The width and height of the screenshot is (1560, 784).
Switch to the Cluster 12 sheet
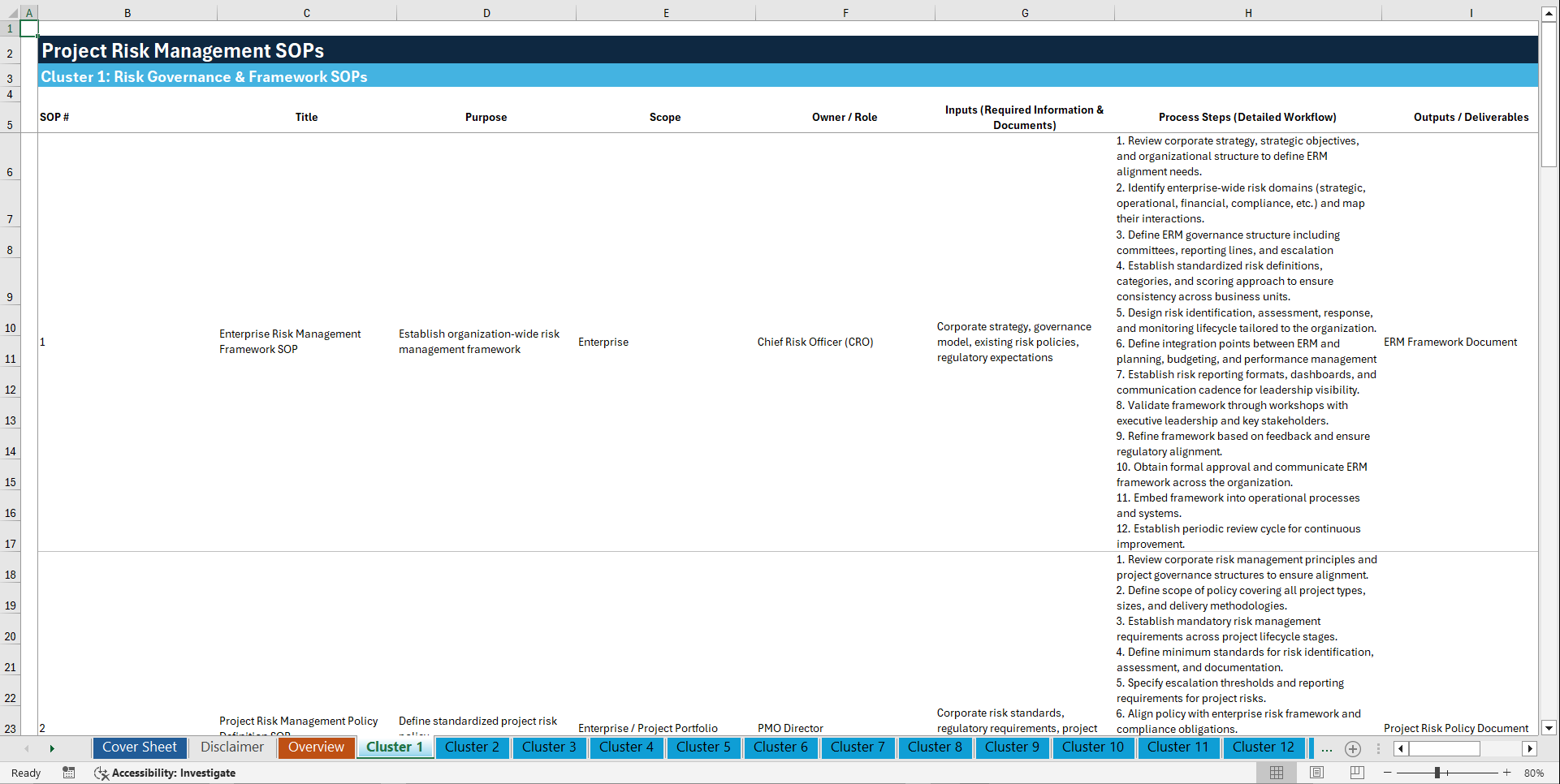tap(1263, 747)
